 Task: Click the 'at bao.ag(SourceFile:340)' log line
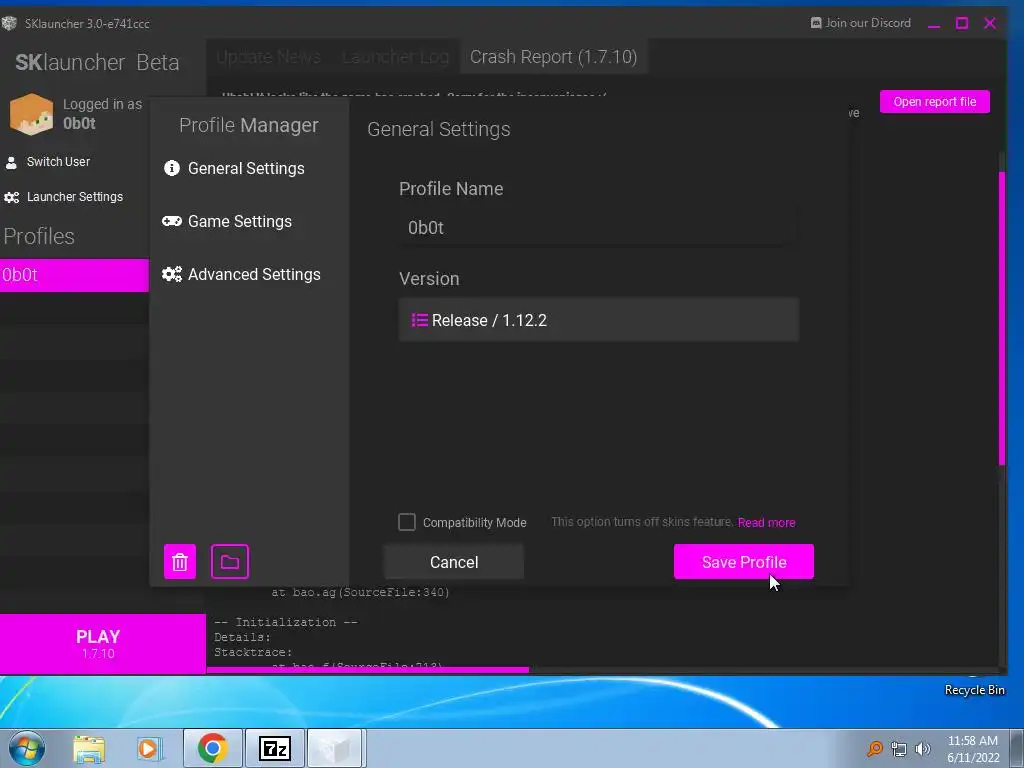click(x=360, y=592)
